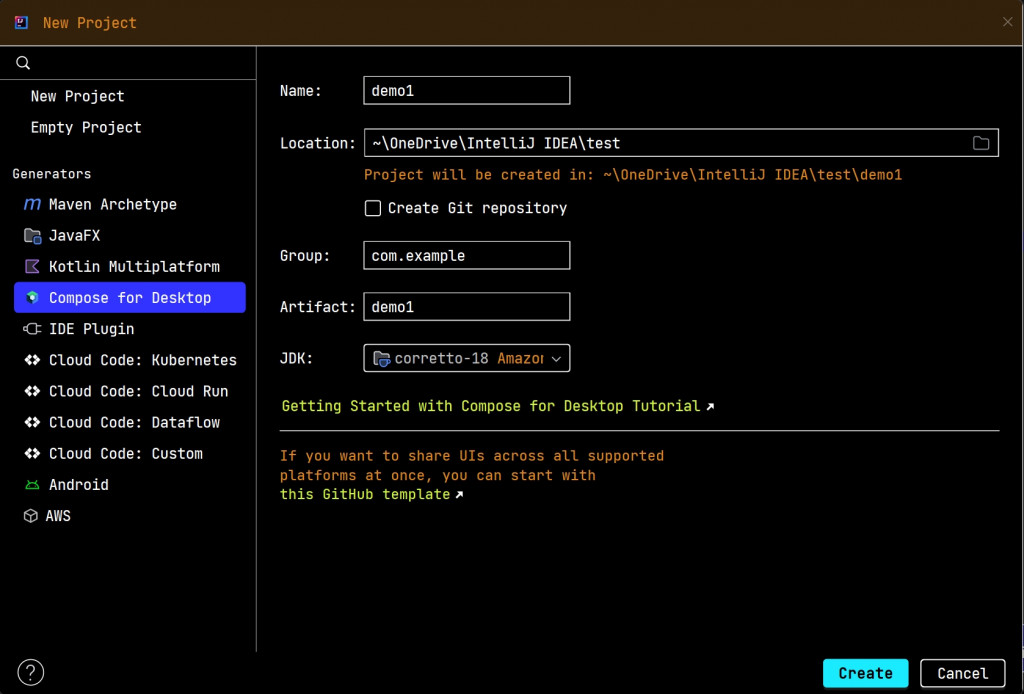1024x694 pixels.
Task: Click the AWS cube icon
Action: click(x=31, y=516)
